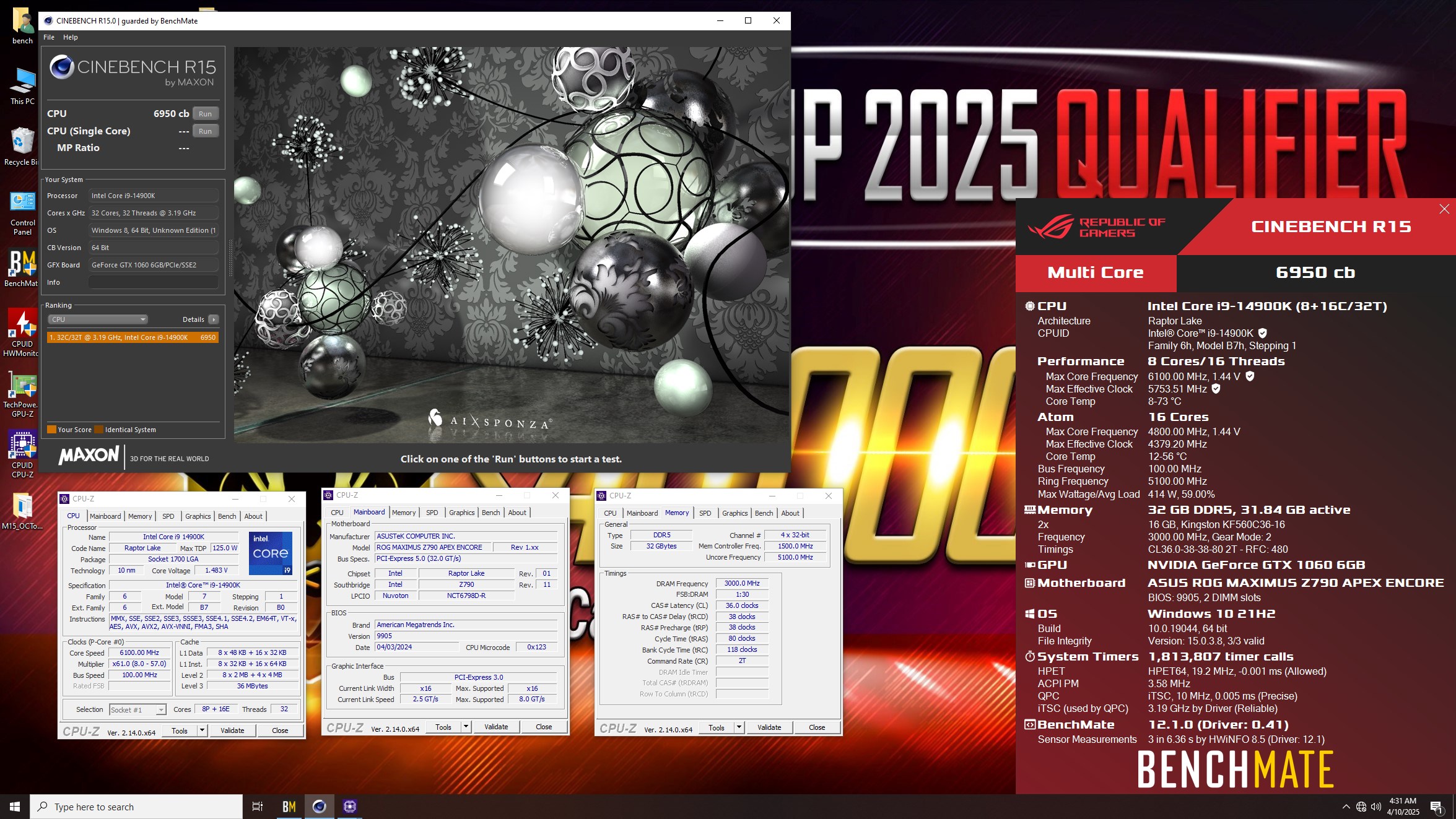Click ROG MAXIMUS Z790 APEX ENCORE model field
Viewport: 1456px width, 819px height.
[433, 547]
